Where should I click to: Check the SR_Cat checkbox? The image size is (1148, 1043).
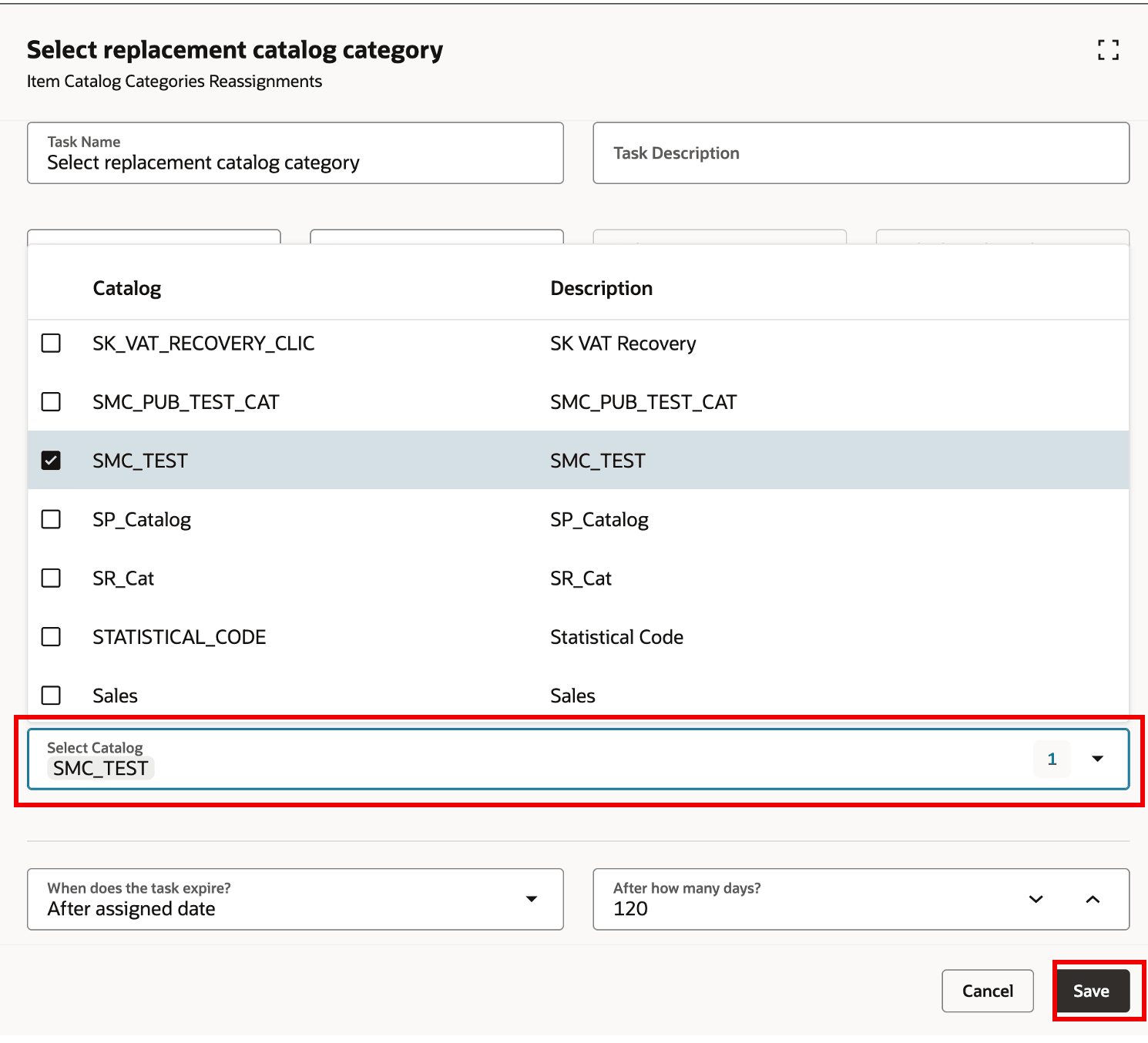point(52,578)
